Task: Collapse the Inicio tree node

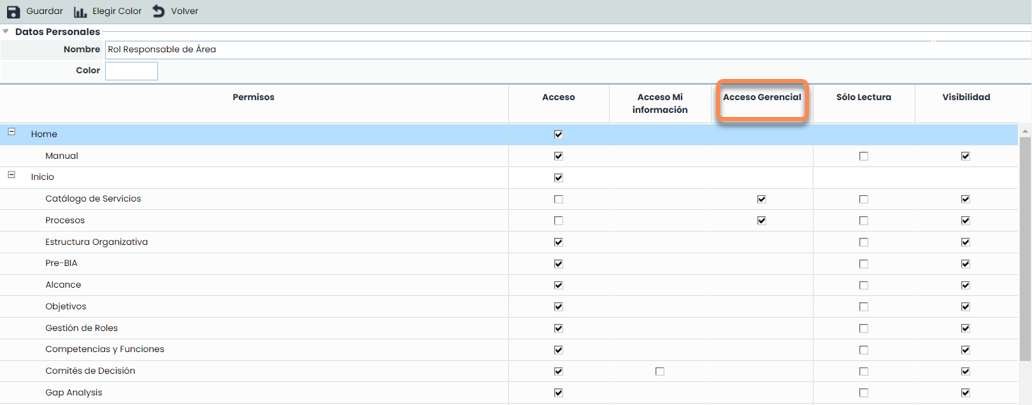Action: (12, 176)
